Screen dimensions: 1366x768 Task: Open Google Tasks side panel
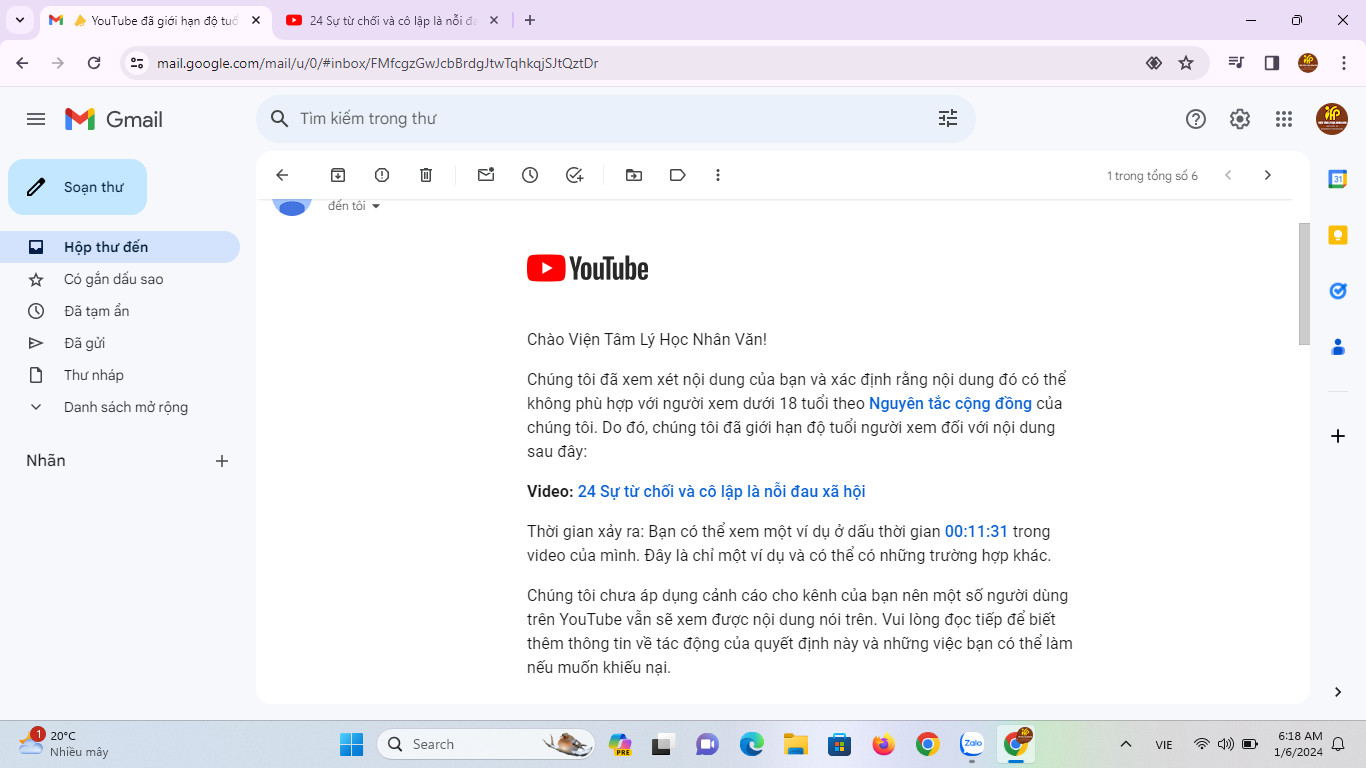click(x=1338, y=291)
